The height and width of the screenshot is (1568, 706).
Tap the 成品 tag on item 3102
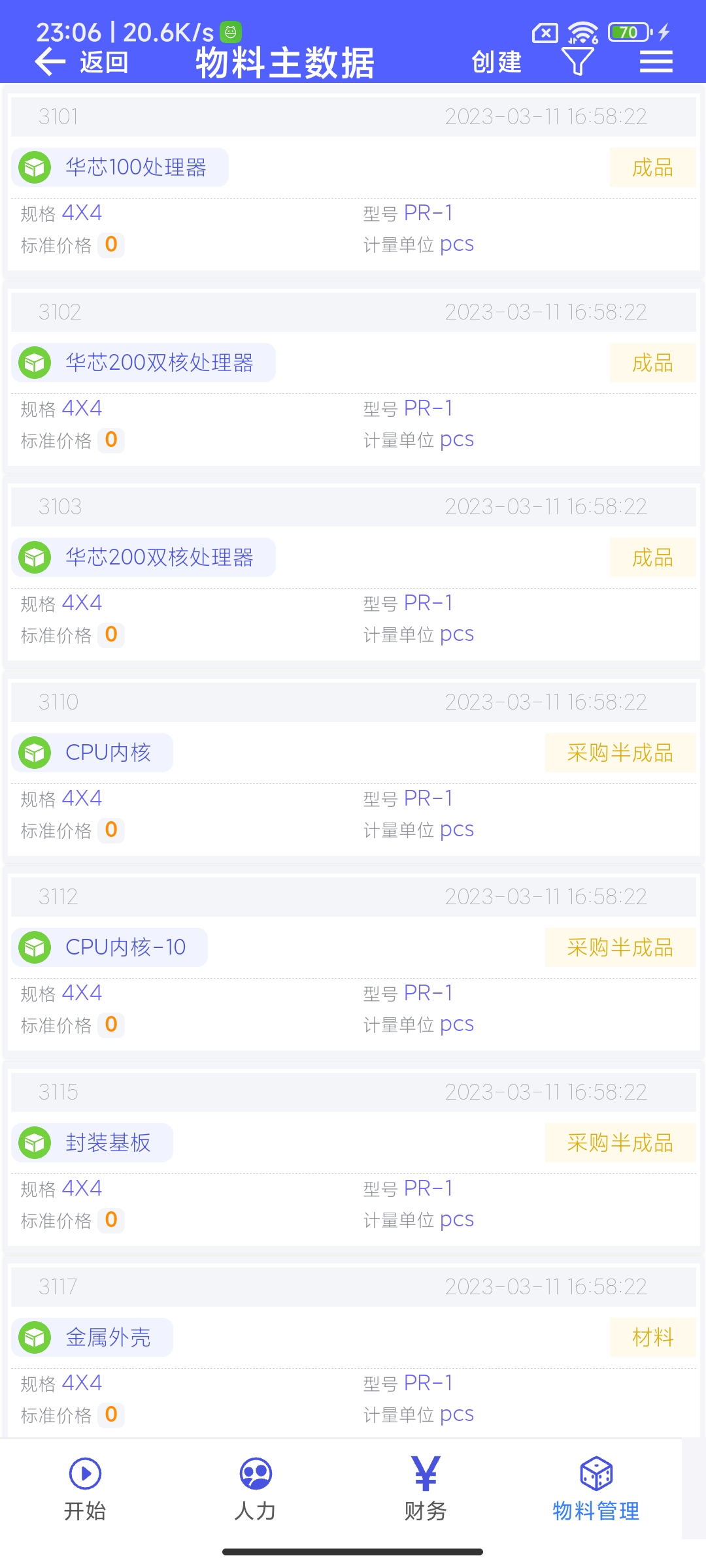tap(652, 363)
